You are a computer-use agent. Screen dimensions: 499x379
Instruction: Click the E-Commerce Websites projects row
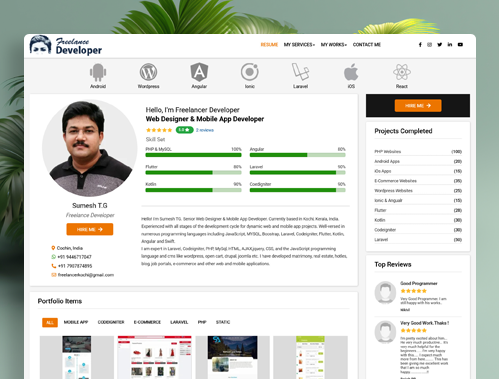418,181
